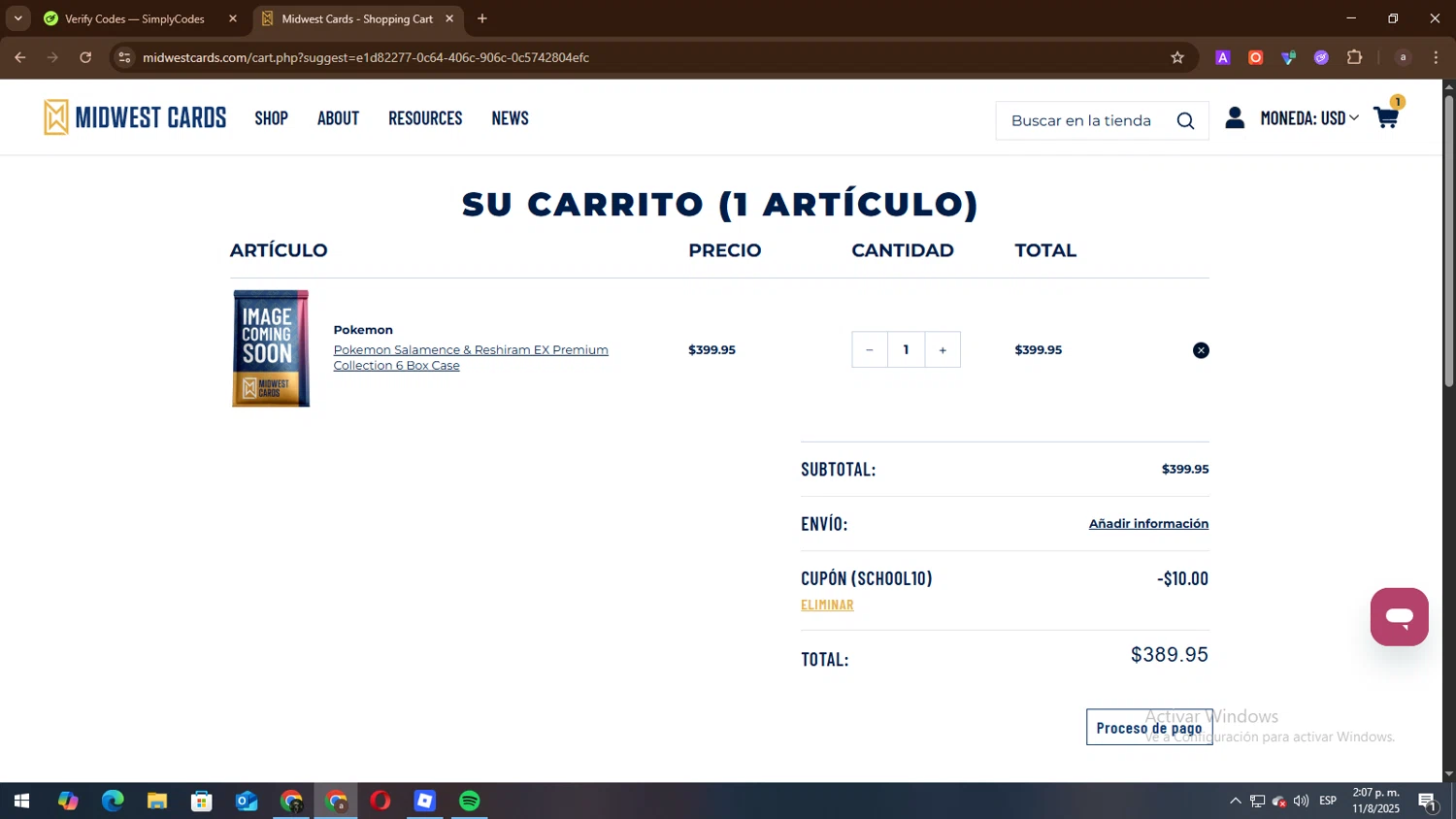Open Outlook from the taskbar
This screenshot has height=819, width=1456.
(x=247, y=801)
